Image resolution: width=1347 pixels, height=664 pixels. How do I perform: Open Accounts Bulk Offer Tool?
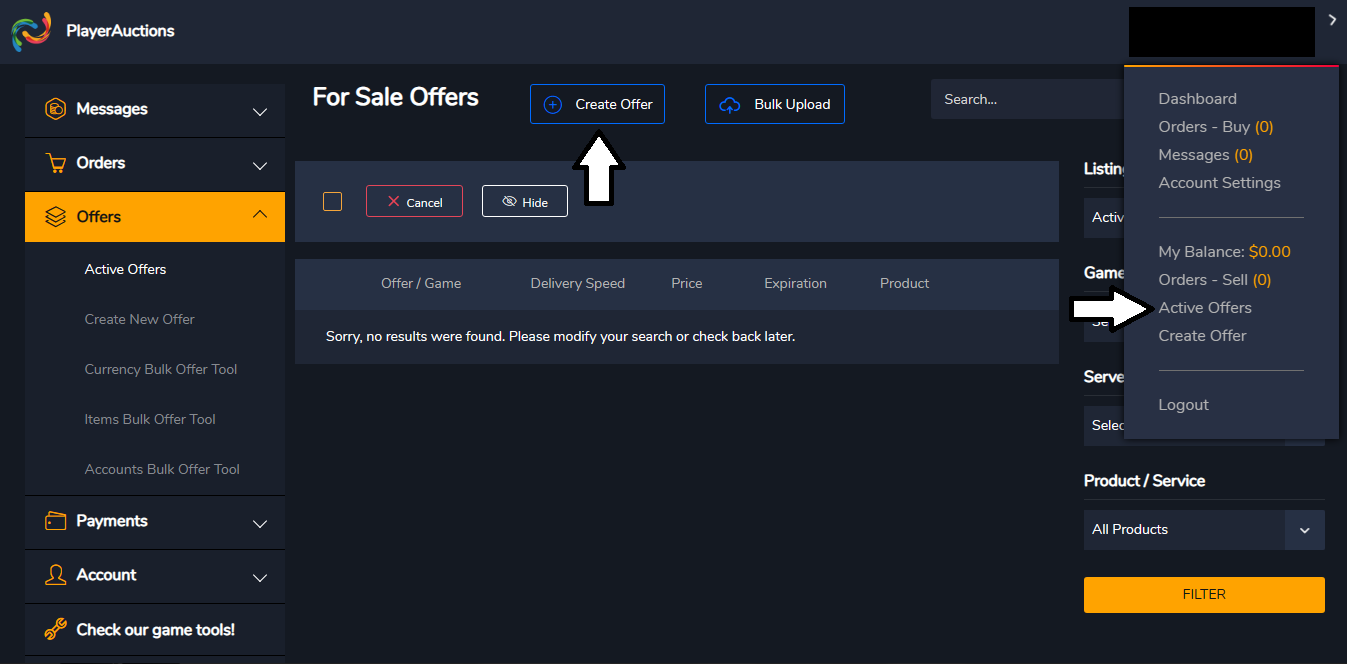[162, 469]
